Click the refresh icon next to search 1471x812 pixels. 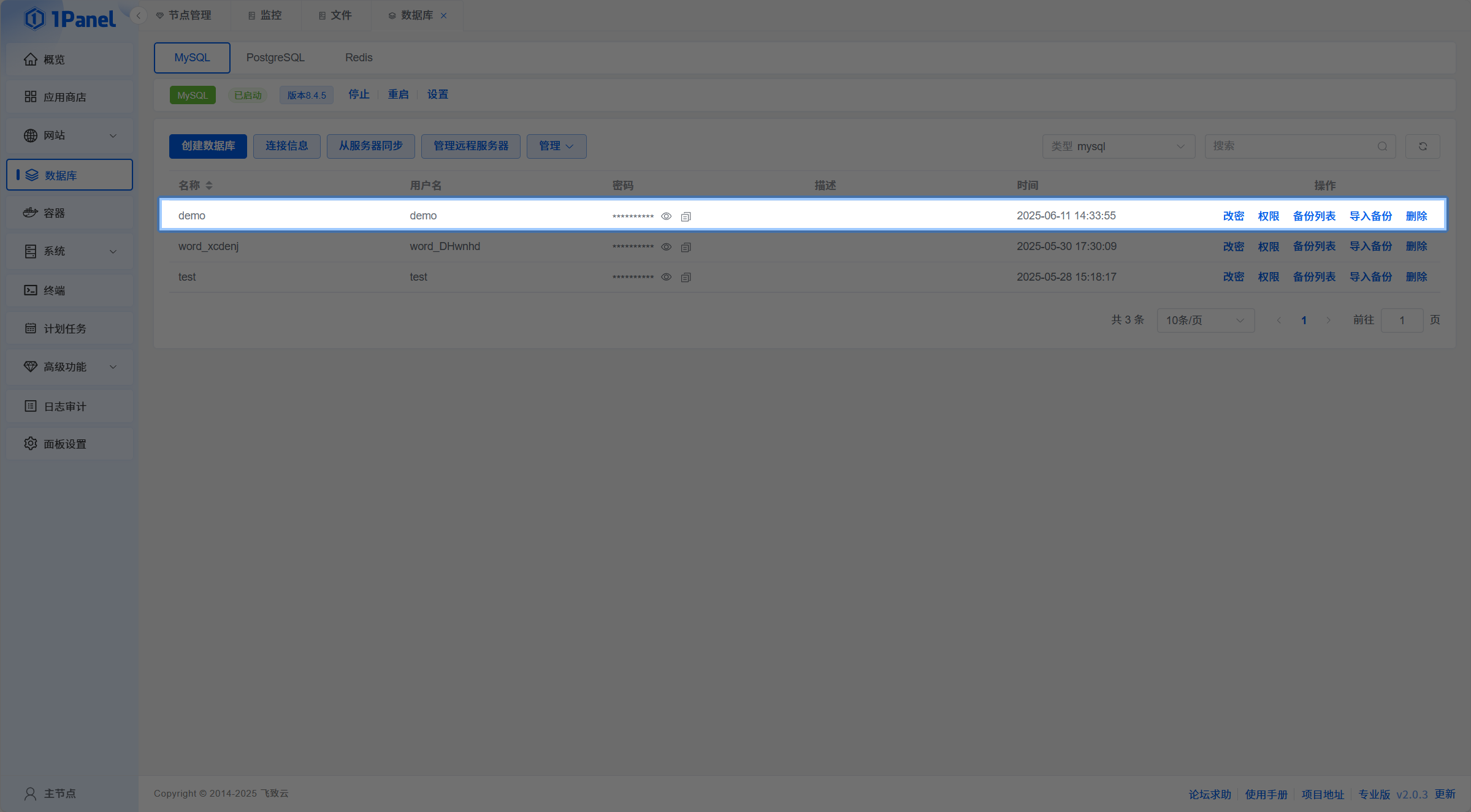pyautogui.click(x=1423, y=146)
